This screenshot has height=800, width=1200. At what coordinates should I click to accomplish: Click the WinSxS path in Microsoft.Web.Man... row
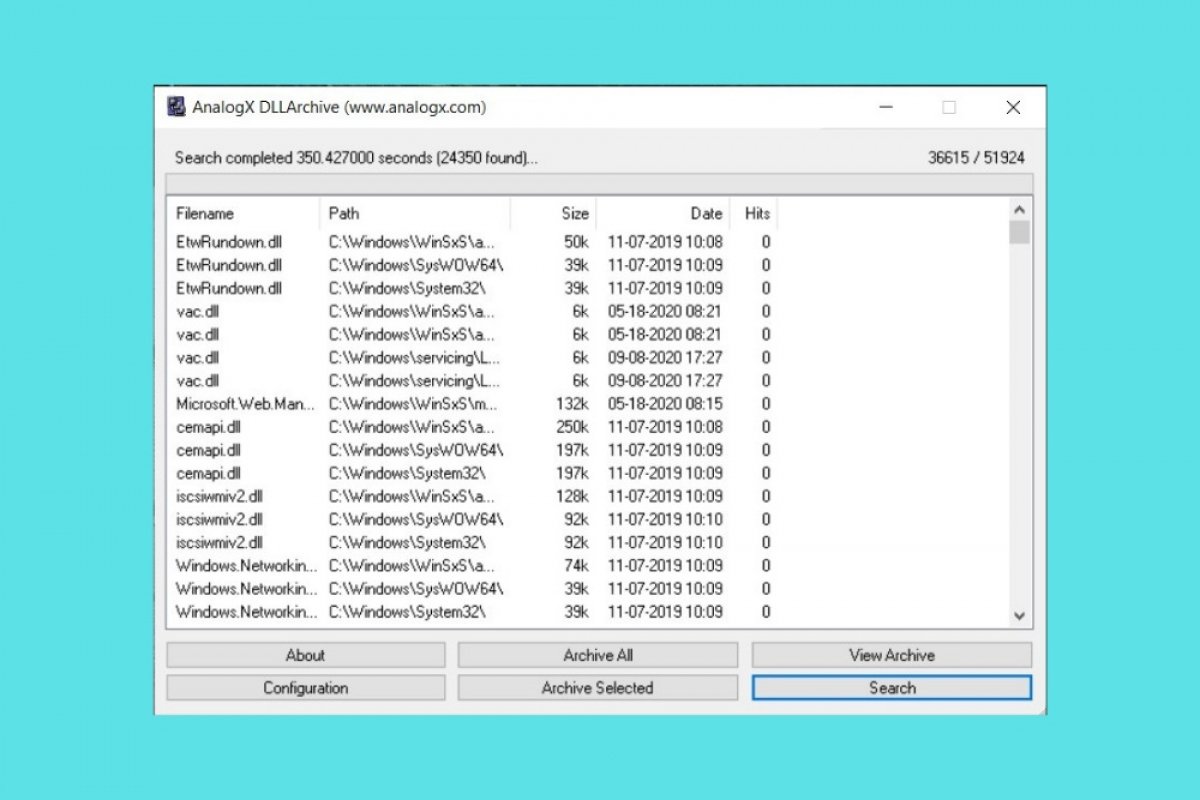coord(413,404)
